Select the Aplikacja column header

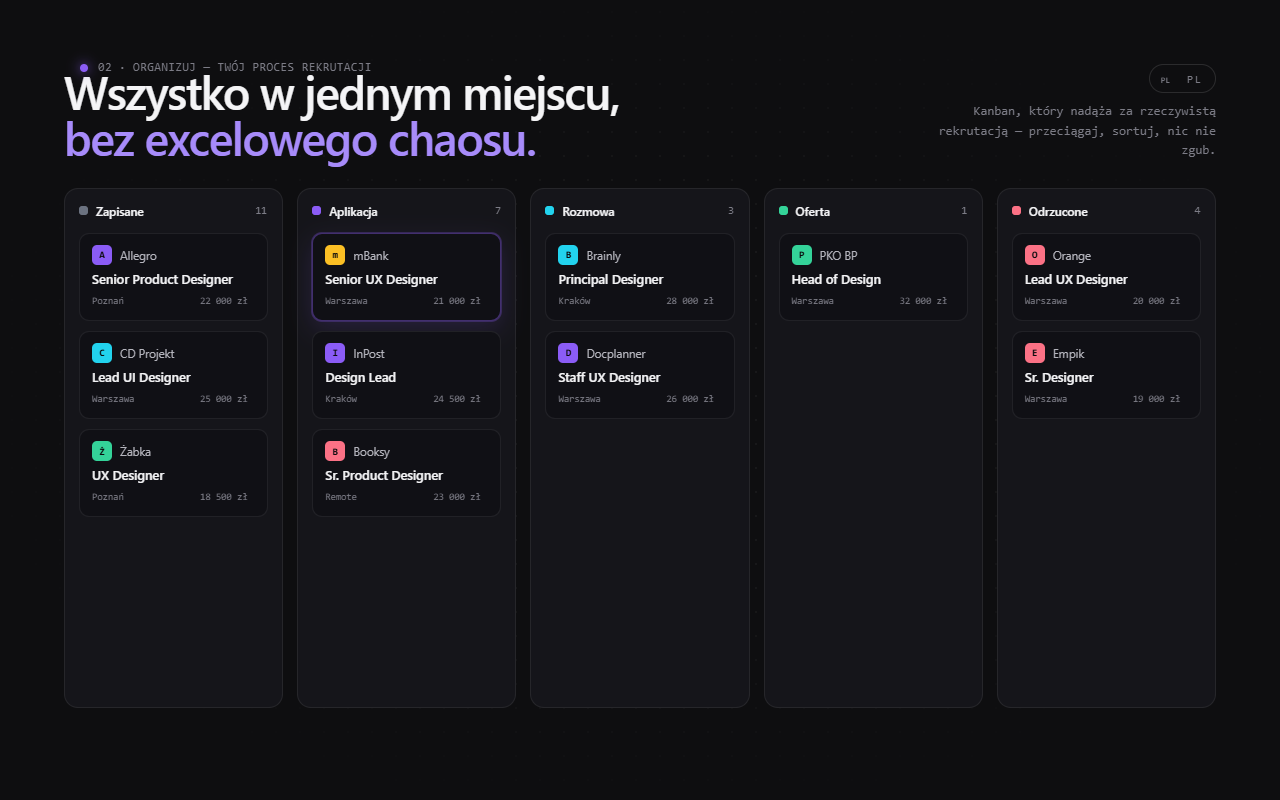point(353,212)
